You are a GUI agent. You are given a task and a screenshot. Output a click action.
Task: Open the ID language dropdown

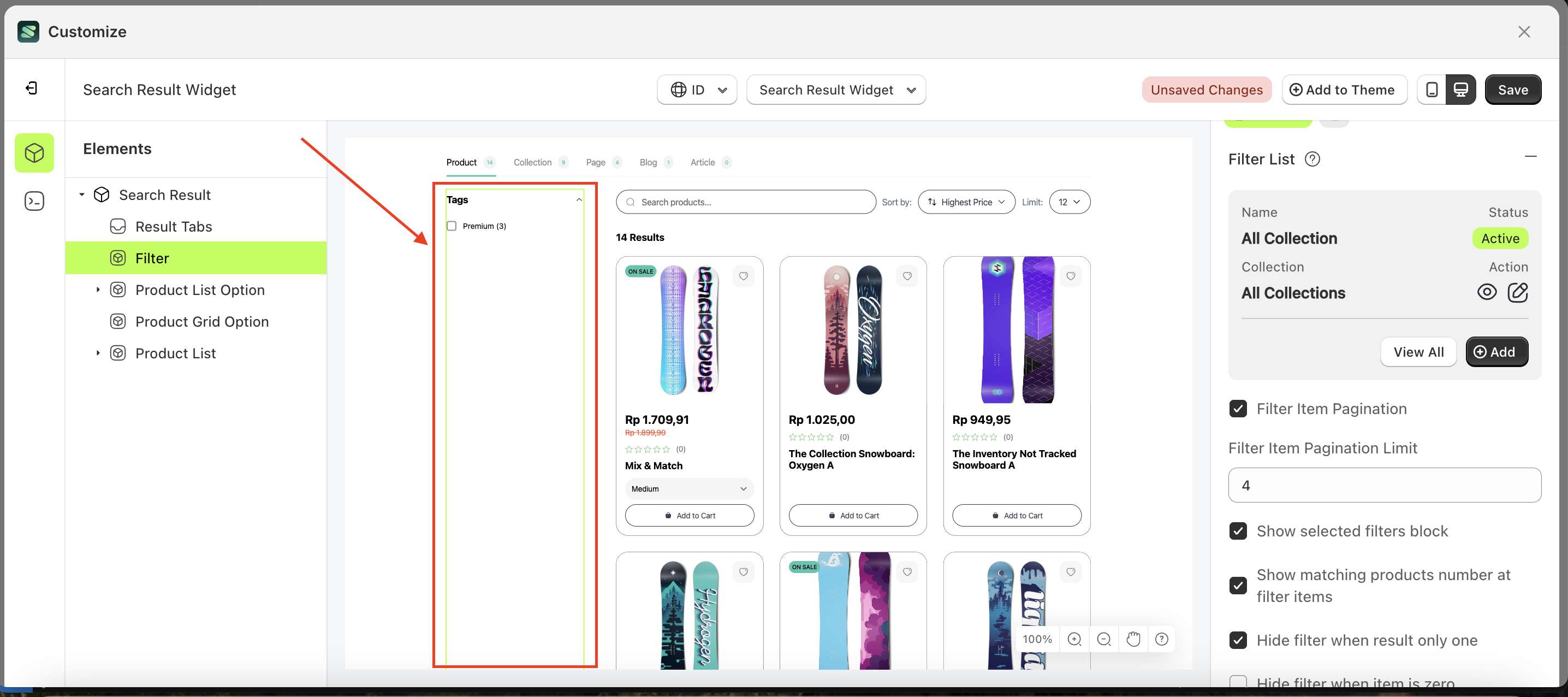pos(697,90)
